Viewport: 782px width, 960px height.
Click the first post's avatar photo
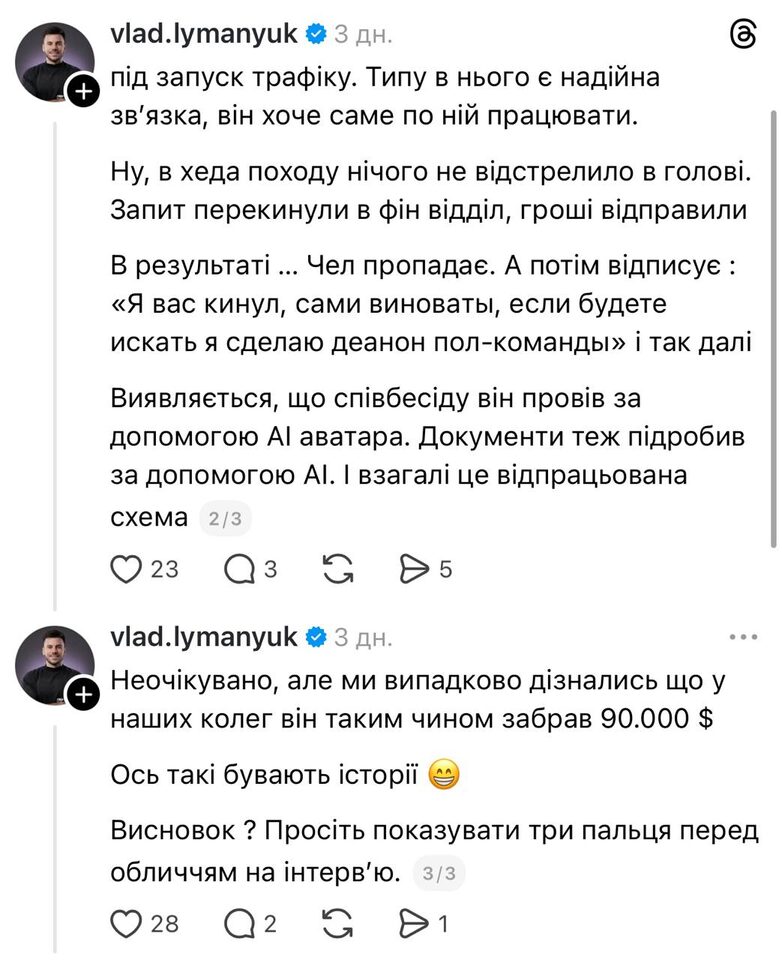53,60
